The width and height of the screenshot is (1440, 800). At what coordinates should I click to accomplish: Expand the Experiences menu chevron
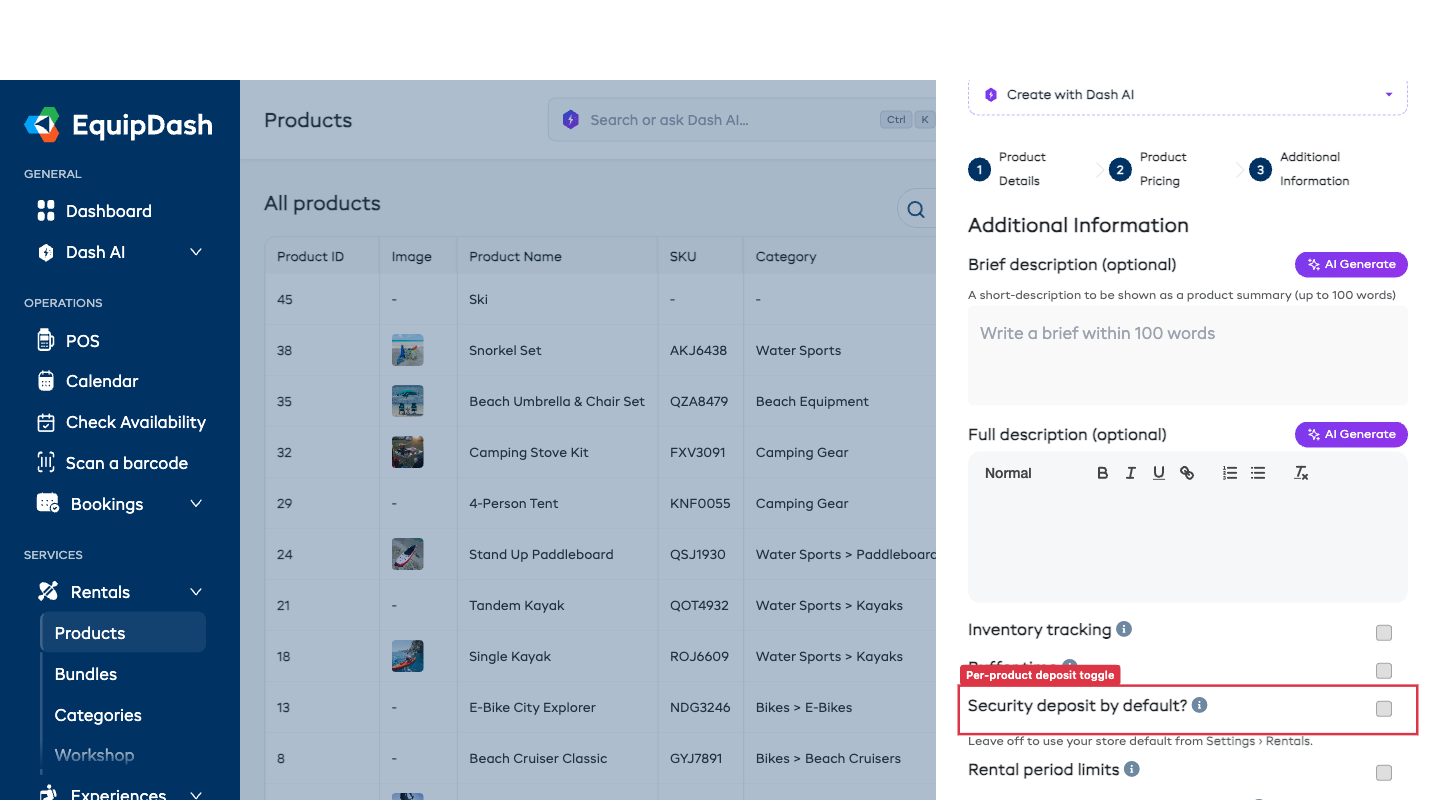tap(196, 794)
